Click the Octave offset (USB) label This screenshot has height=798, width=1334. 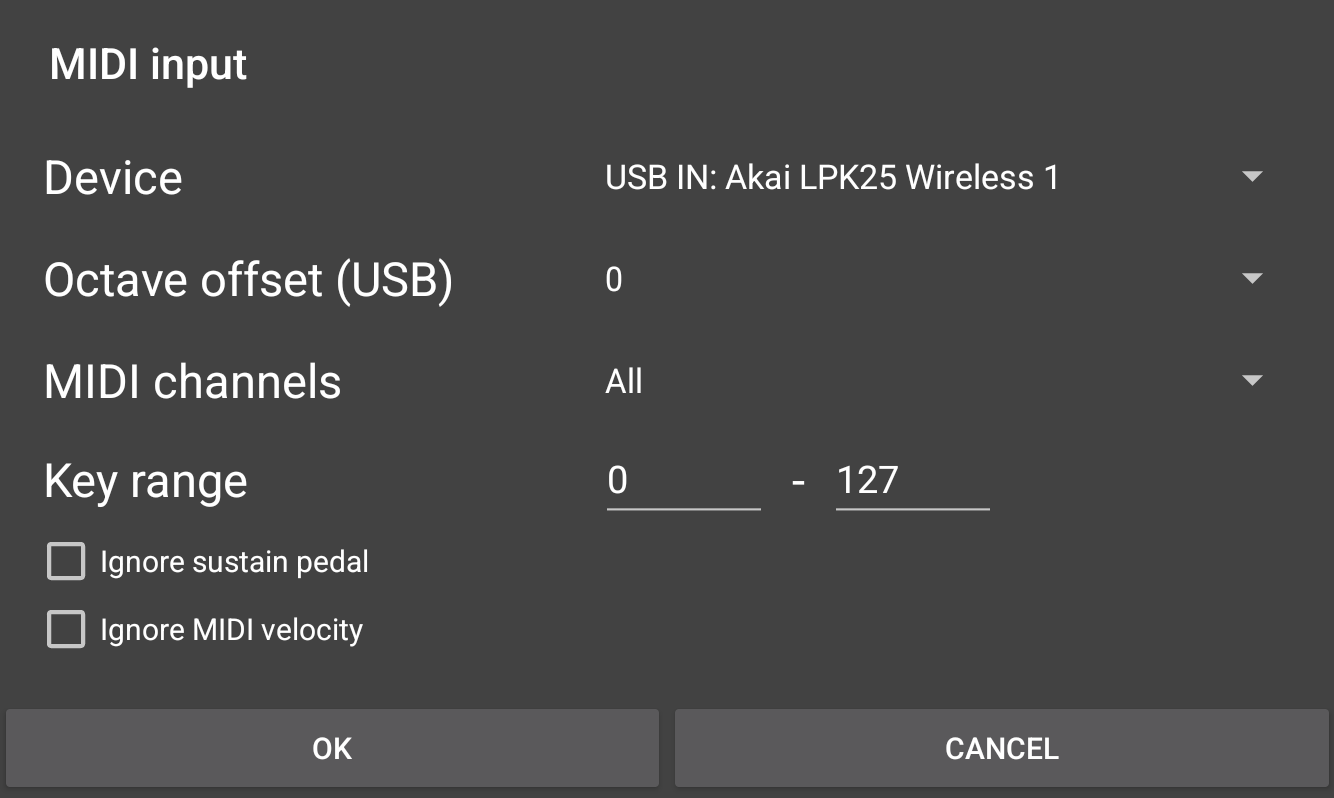coord(248,281)
